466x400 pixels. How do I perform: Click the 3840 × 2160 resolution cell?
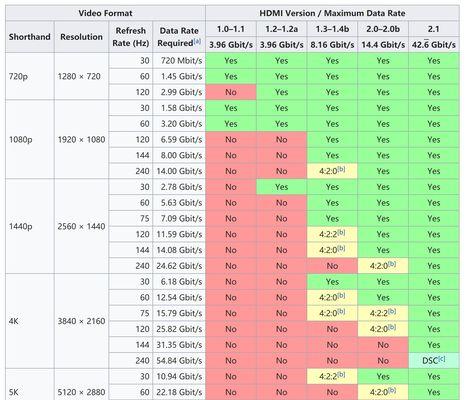81,321
